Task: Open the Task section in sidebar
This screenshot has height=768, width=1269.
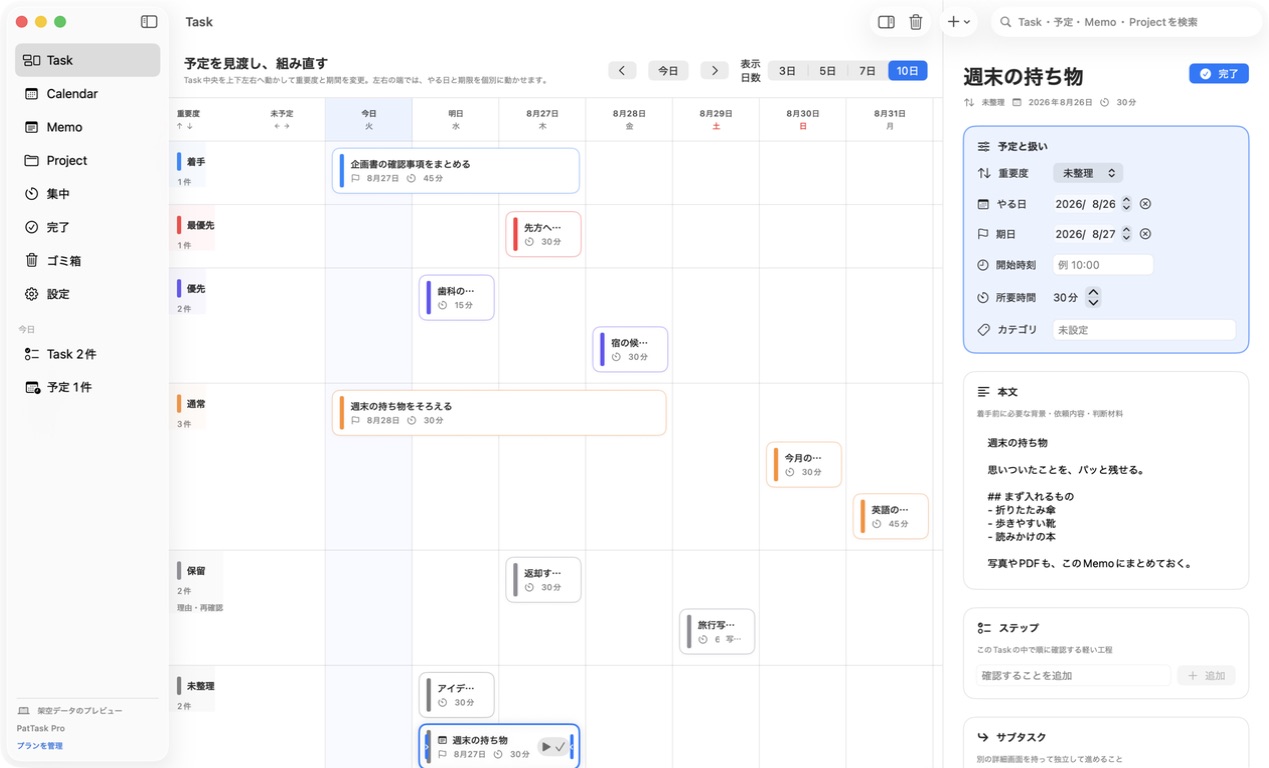Action: click(x=88, y=60)
